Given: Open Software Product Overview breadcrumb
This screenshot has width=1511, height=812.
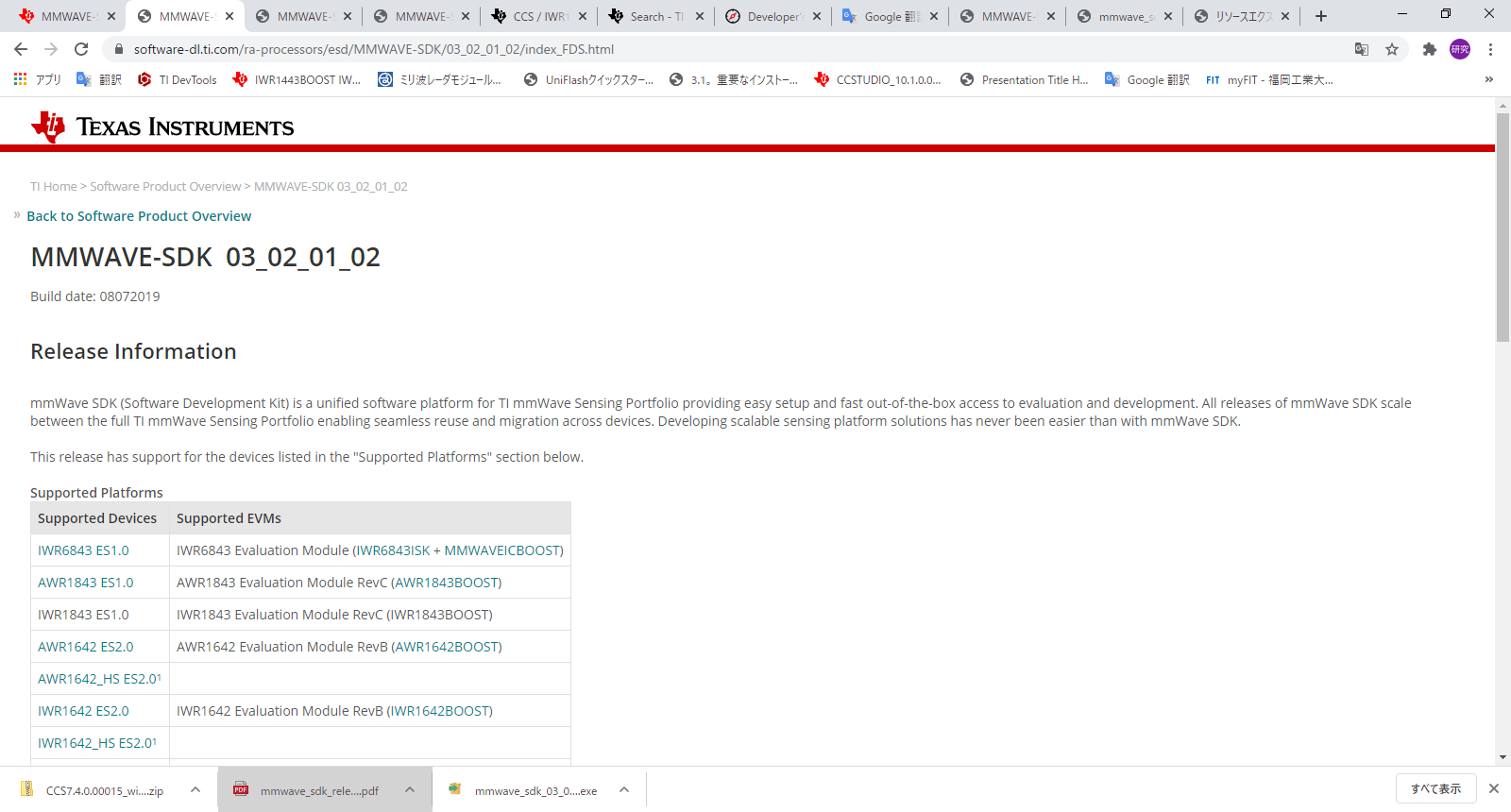Looking at the screenshot, I should tap(165, 187).
